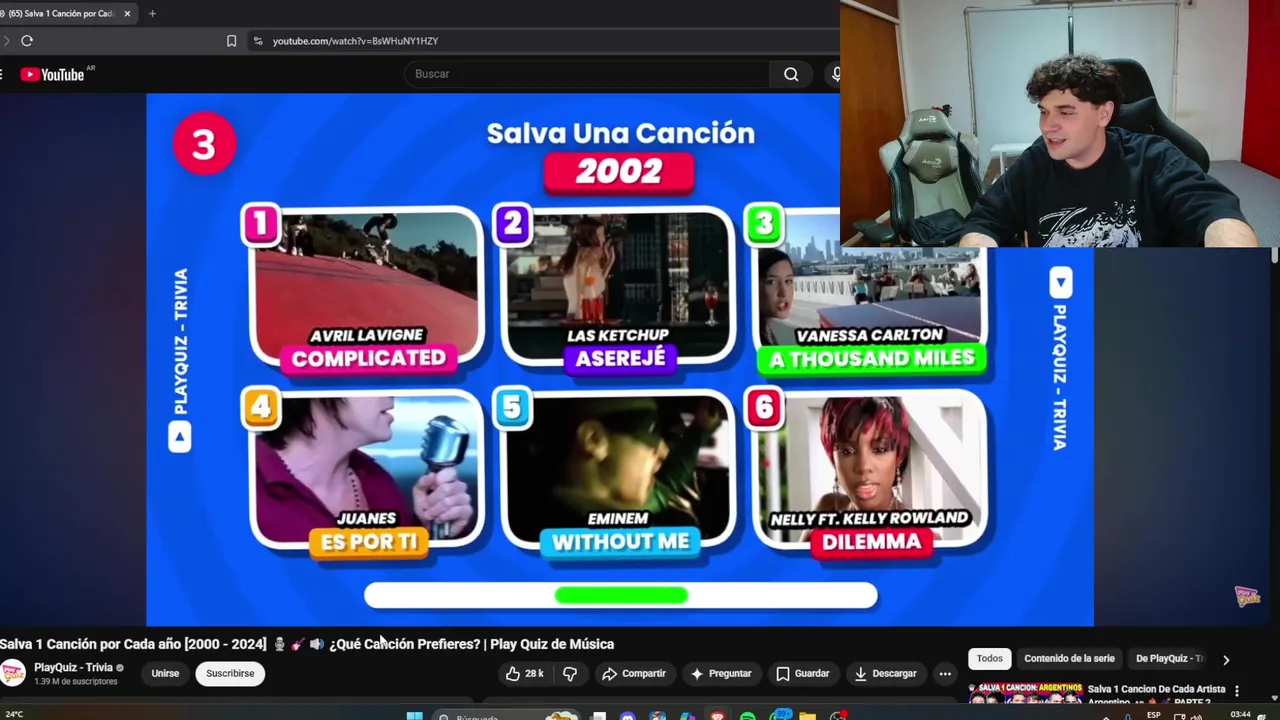
Task: Join channel with Unirse button
Action: click(165, 674)
